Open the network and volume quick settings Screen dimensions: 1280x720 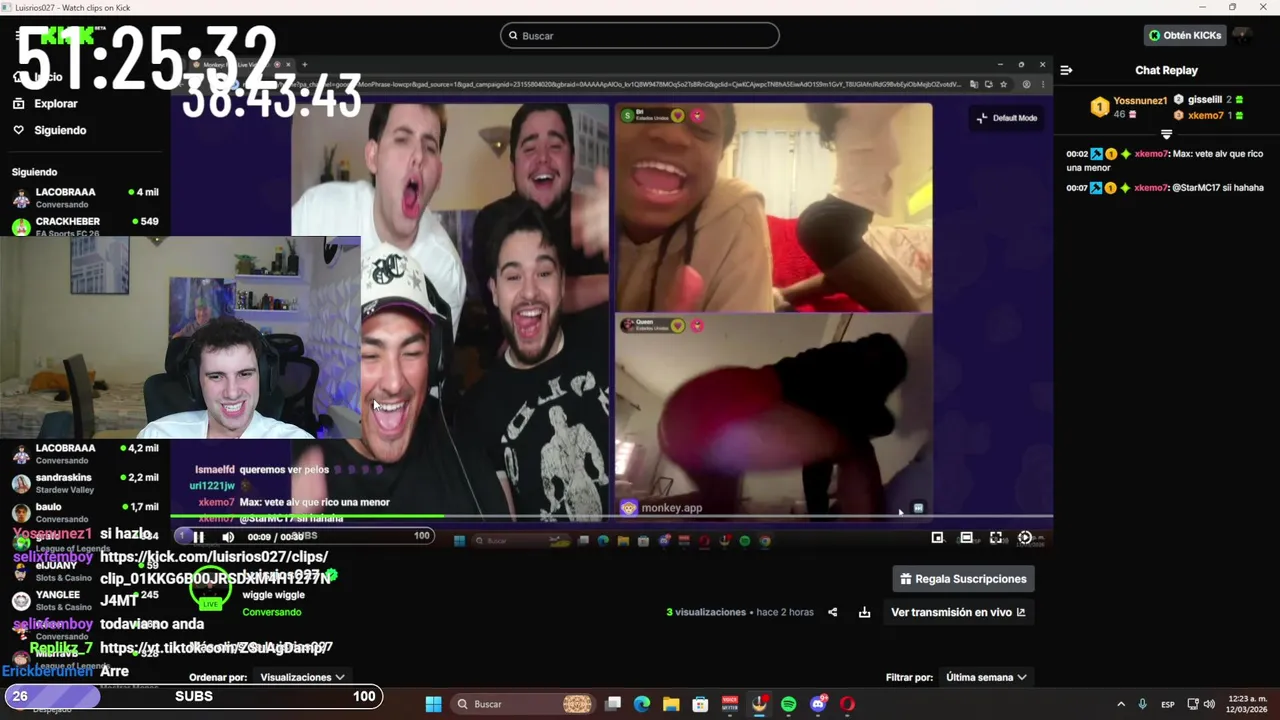click(x=1202, y=704)
